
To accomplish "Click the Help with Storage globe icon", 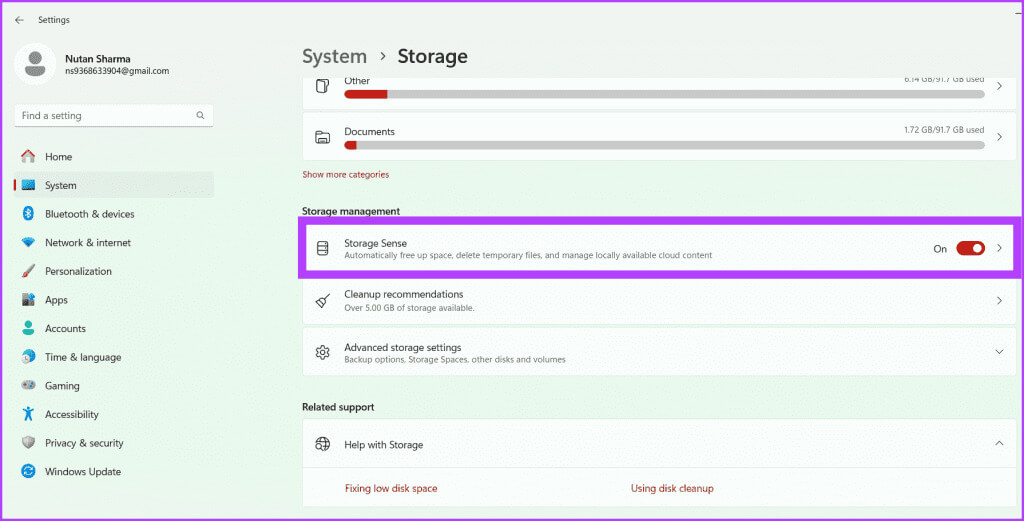I will click(323, 444).
